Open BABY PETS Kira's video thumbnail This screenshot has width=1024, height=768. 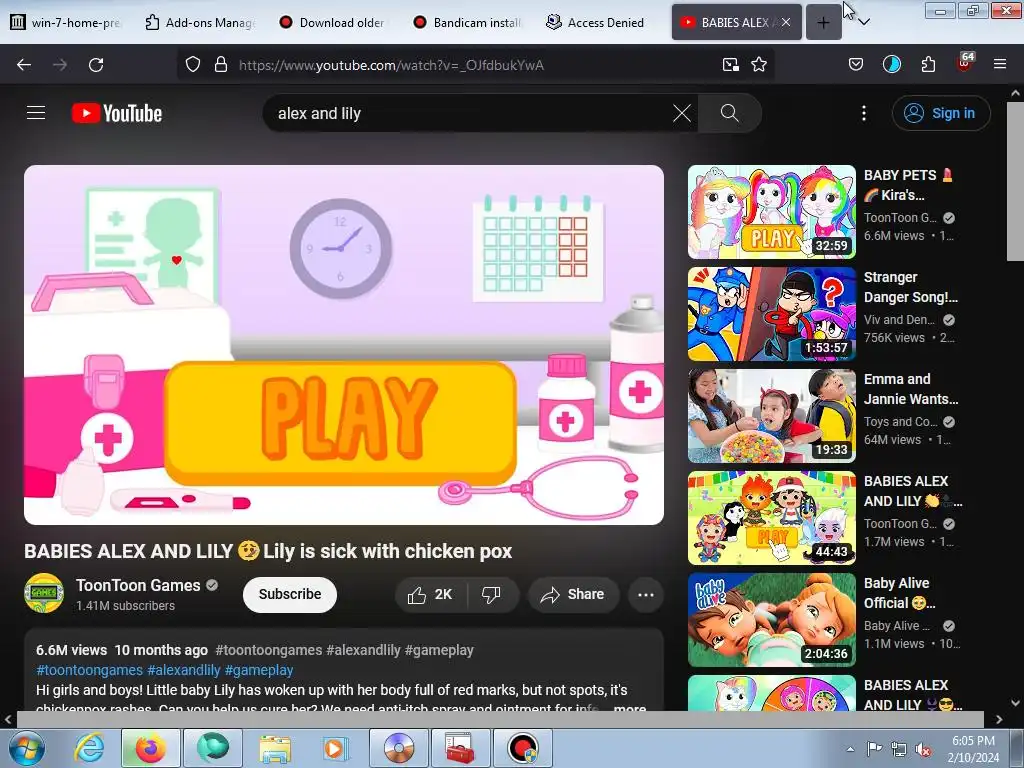[x=771, y=212]
